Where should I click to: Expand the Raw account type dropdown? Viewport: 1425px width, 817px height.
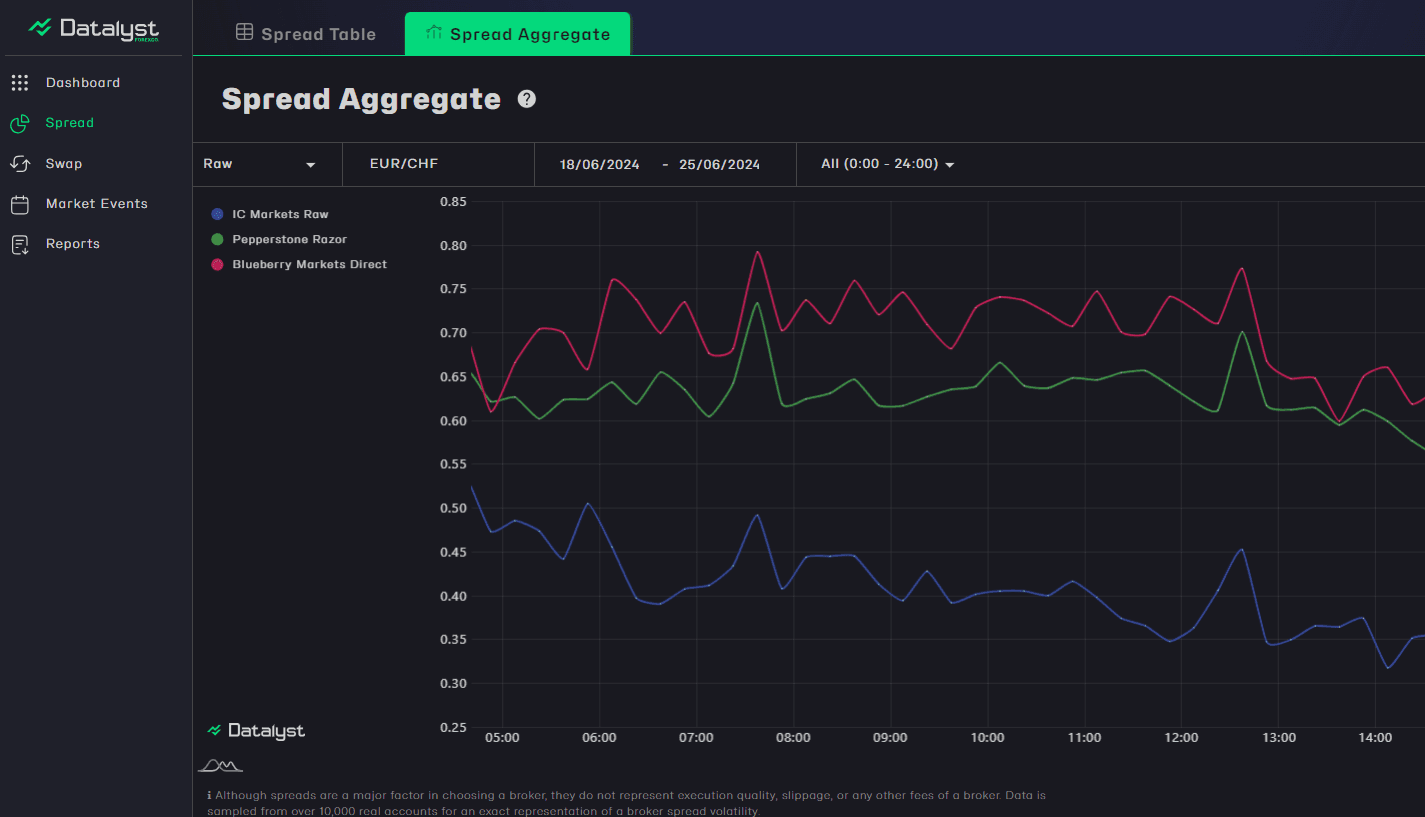(260, 164)
